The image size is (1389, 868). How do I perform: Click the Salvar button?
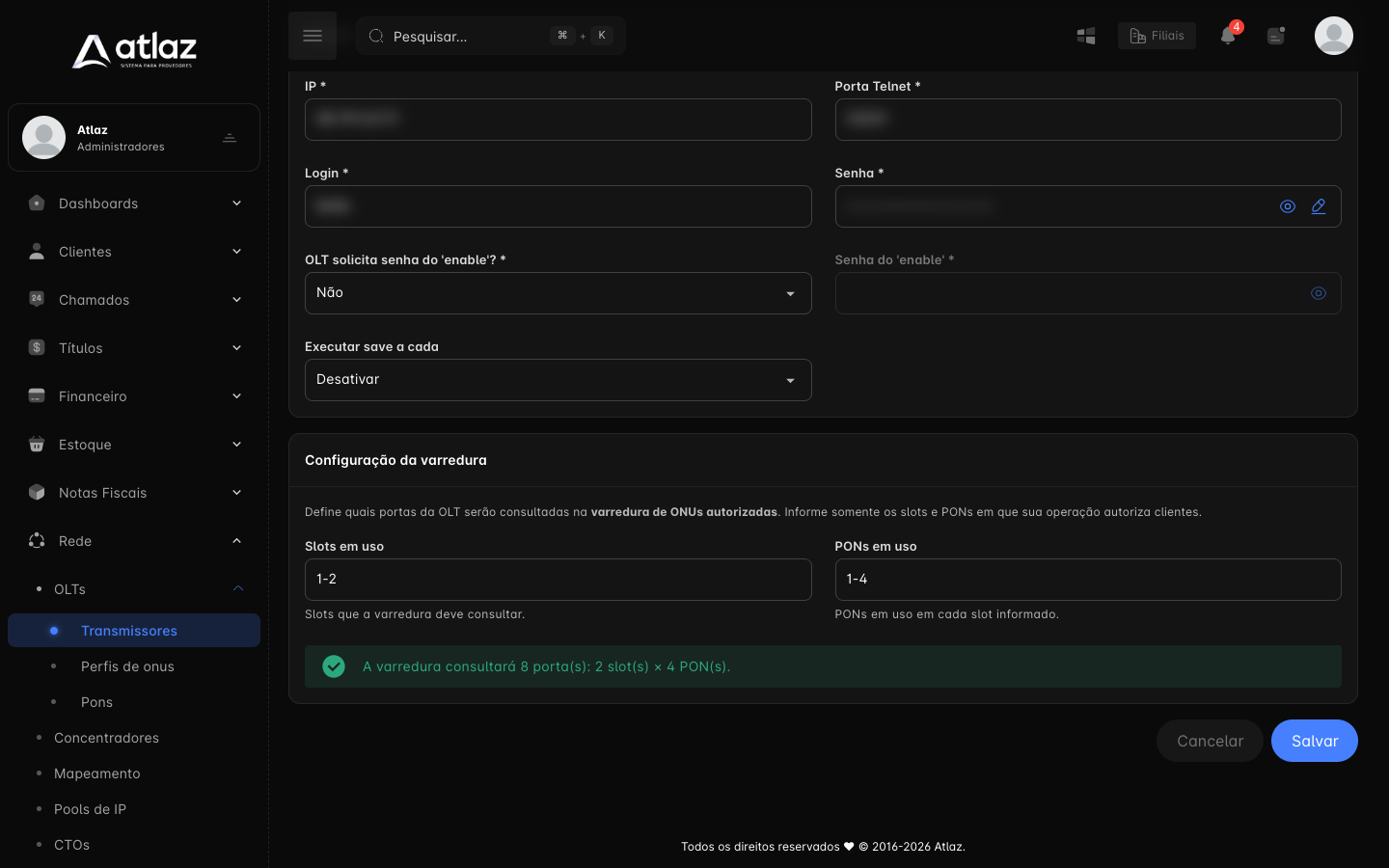[x=1315, y=741]
